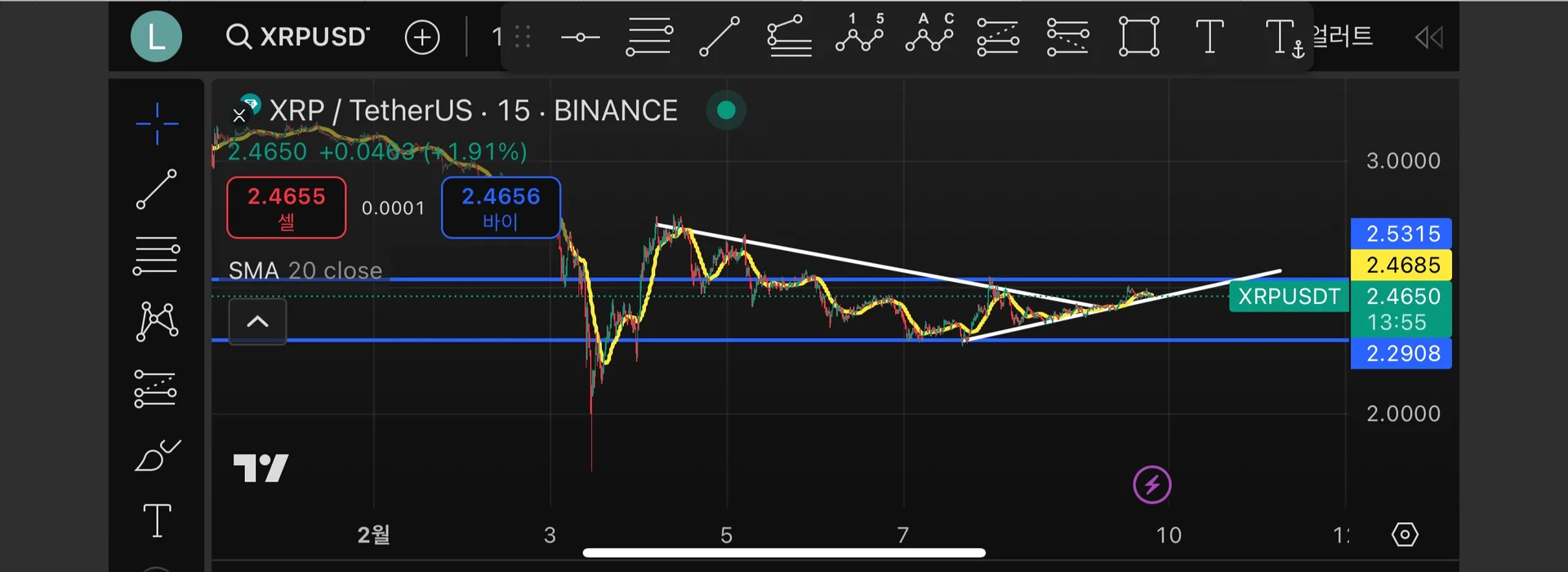Viewport: 1568px width, 572px height.
Task: Select long position tool in floating toolbar
Action: pos(998,37)
